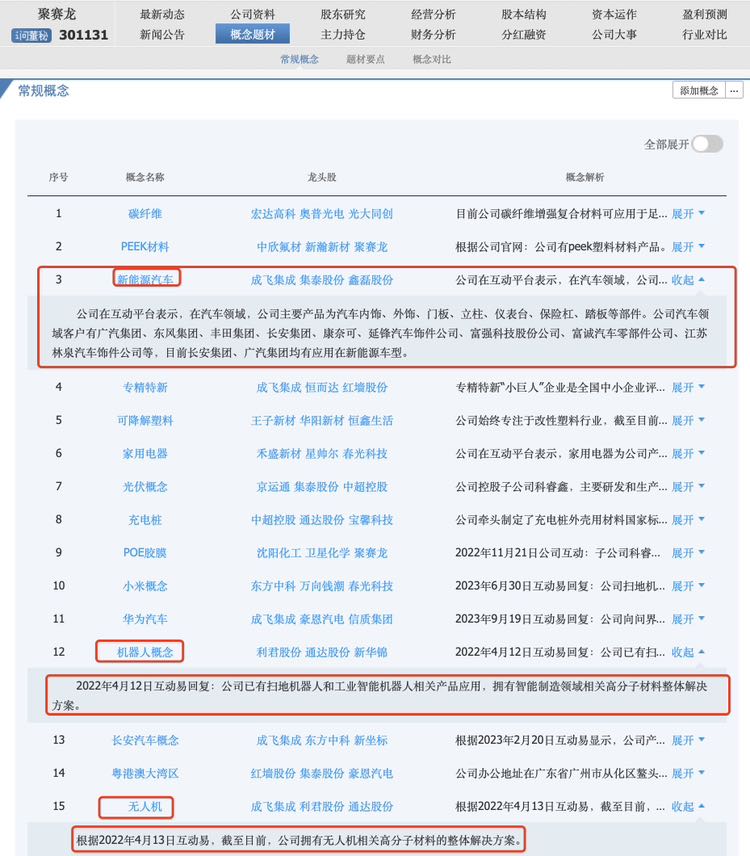Open leading stock 王子新材
This screenshot has height=856, width=750.
click(273, 420)
